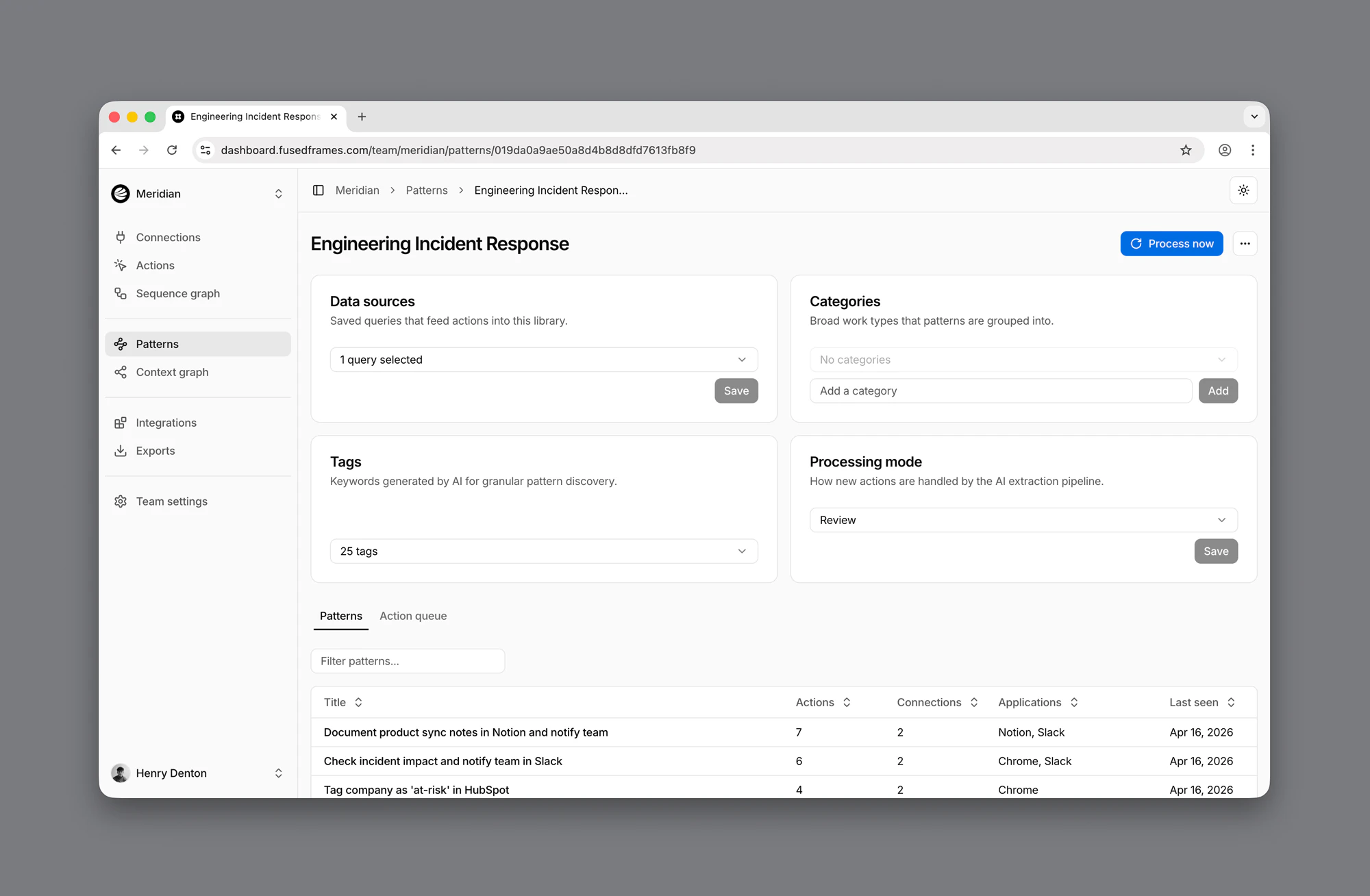Toggle light/dark theme sun button
This screenshot has width=1370, height=896.
coord(1243,190)
